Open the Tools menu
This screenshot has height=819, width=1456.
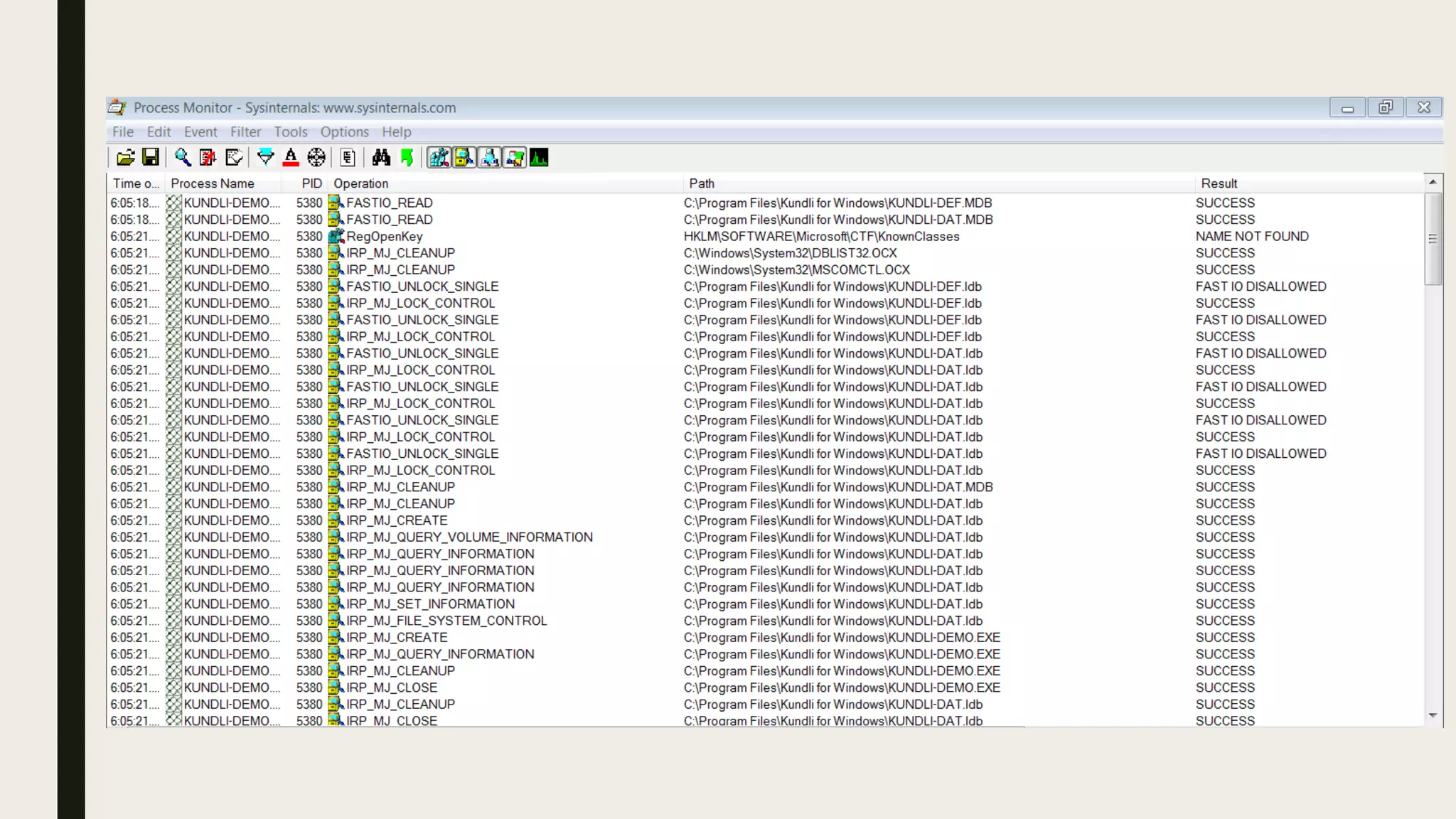291,132
